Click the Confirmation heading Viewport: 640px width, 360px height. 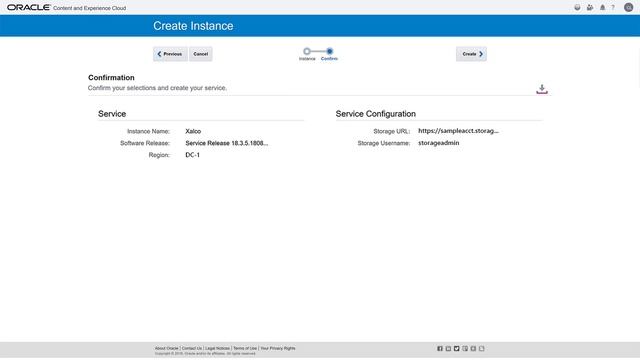coord(111,78)
